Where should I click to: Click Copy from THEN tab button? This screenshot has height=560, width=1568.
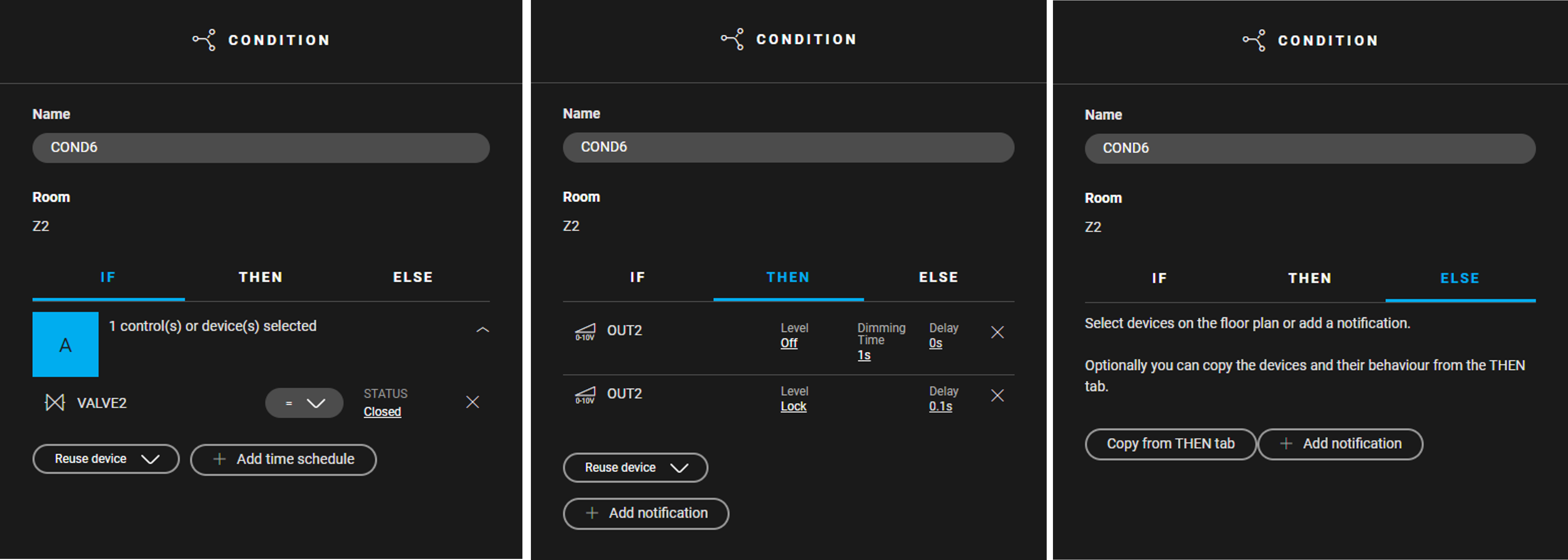(1170, 444)
